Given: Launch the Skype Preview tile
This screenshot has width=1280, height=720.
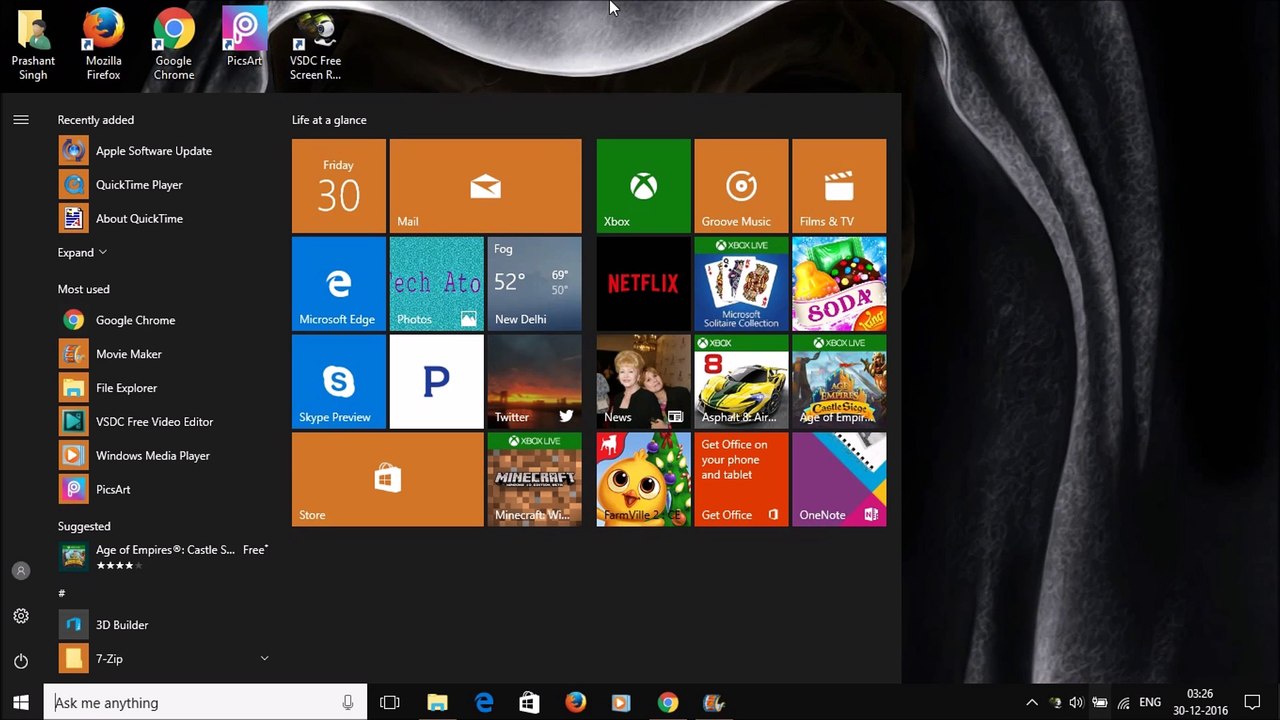Looking at the screenshot, I should pos(338,381).
